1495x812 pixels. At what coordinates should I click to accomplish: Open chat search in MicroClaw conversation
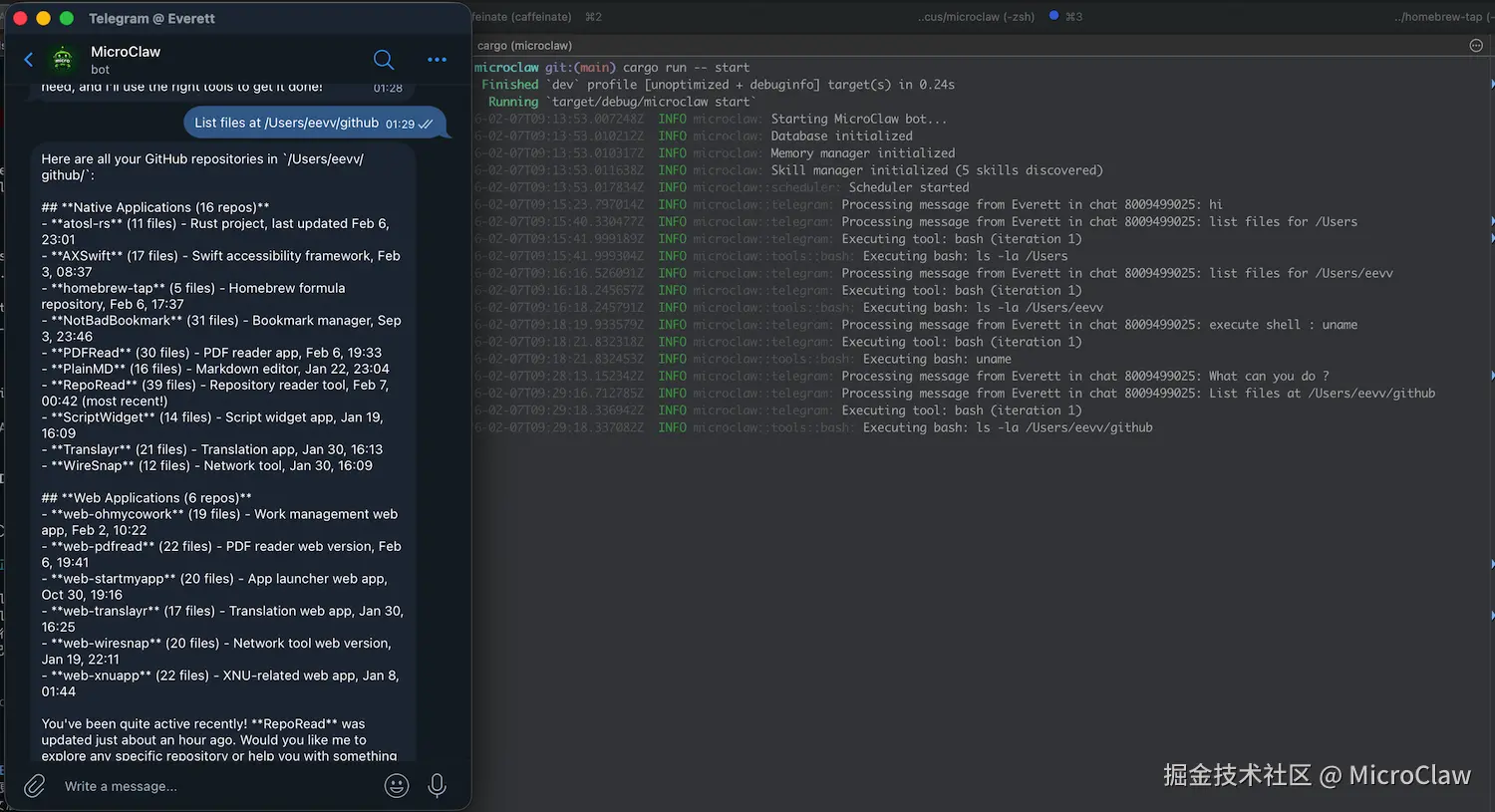click(x=384, y=60)
